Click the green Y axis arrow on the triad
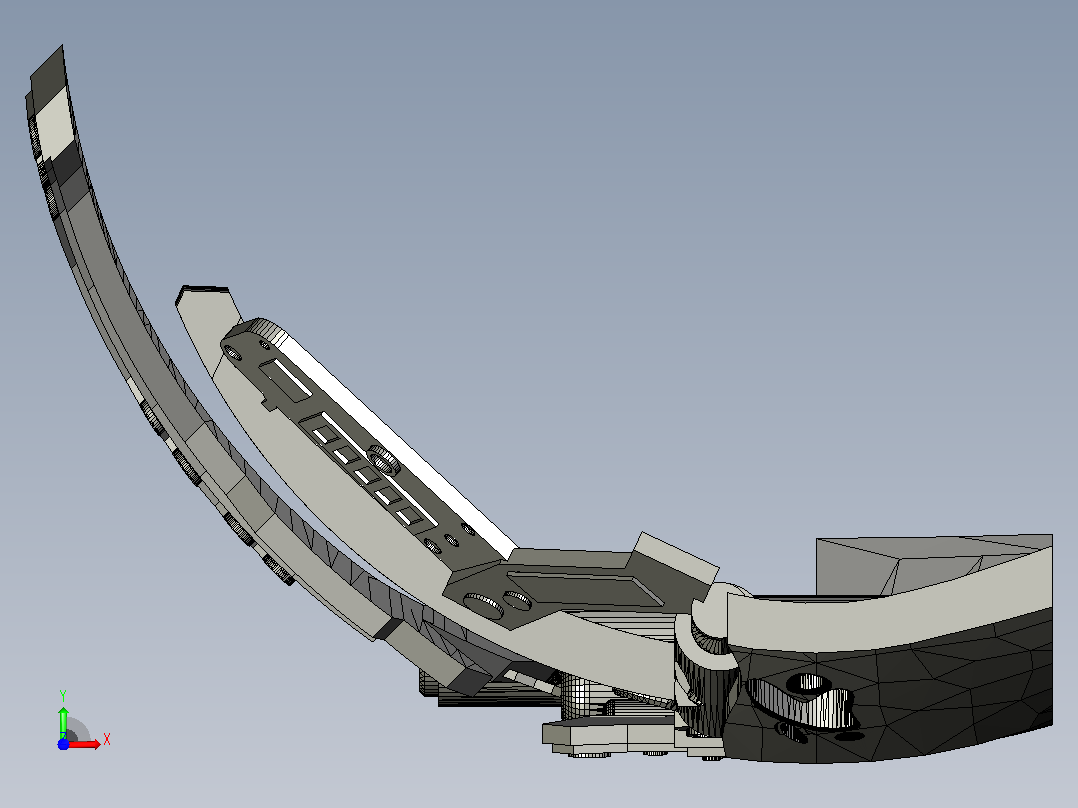Image resolution: width=1078 pixels, height=808 pixels. point(63,722)
